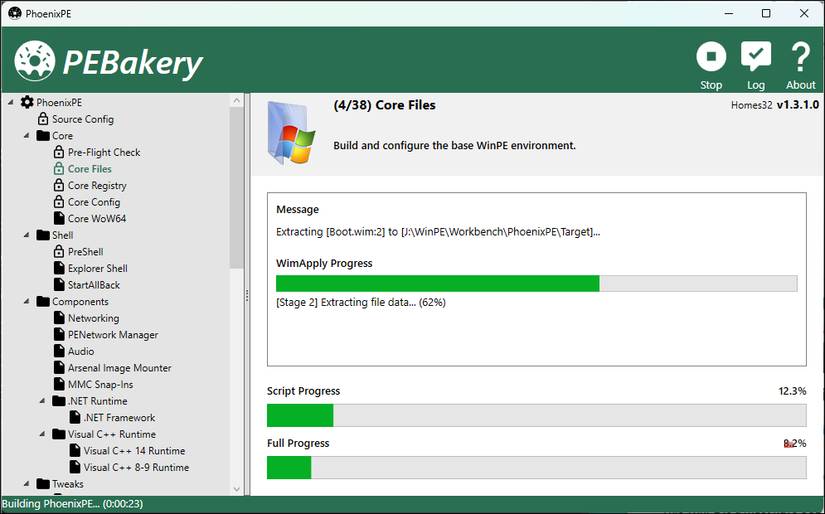
Task: Collapse the PhoenixPE root node
Action: [x=11, y=102]
